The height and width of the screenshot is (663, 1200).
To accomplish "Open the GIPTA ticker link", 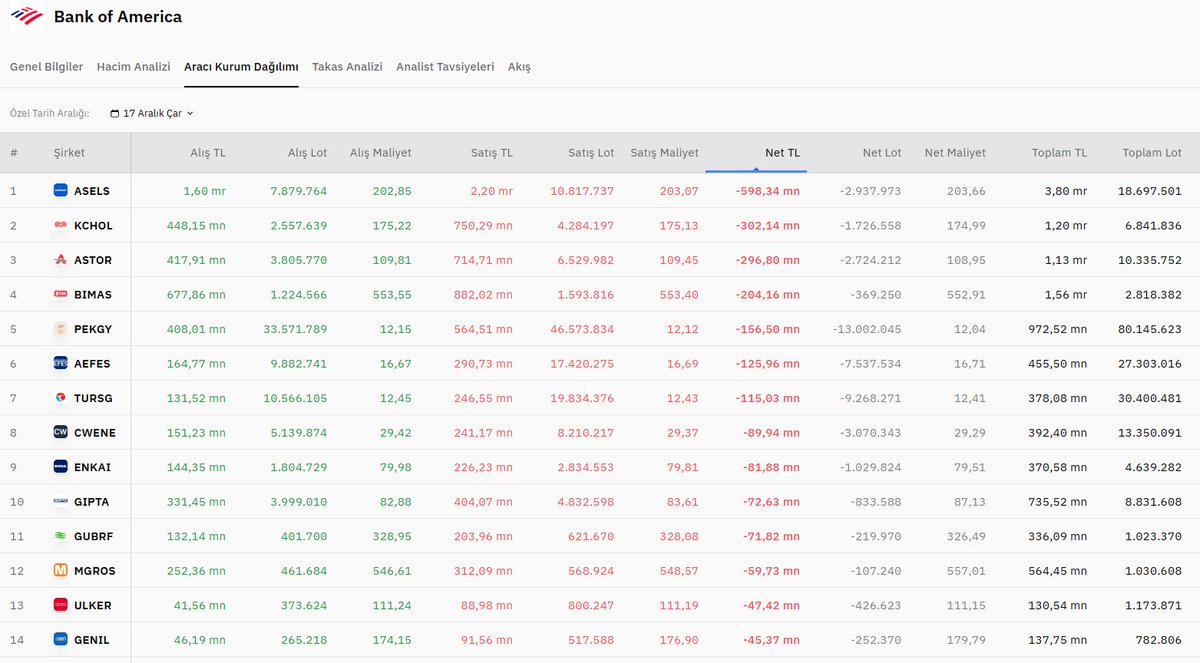I will pos(92,502).
